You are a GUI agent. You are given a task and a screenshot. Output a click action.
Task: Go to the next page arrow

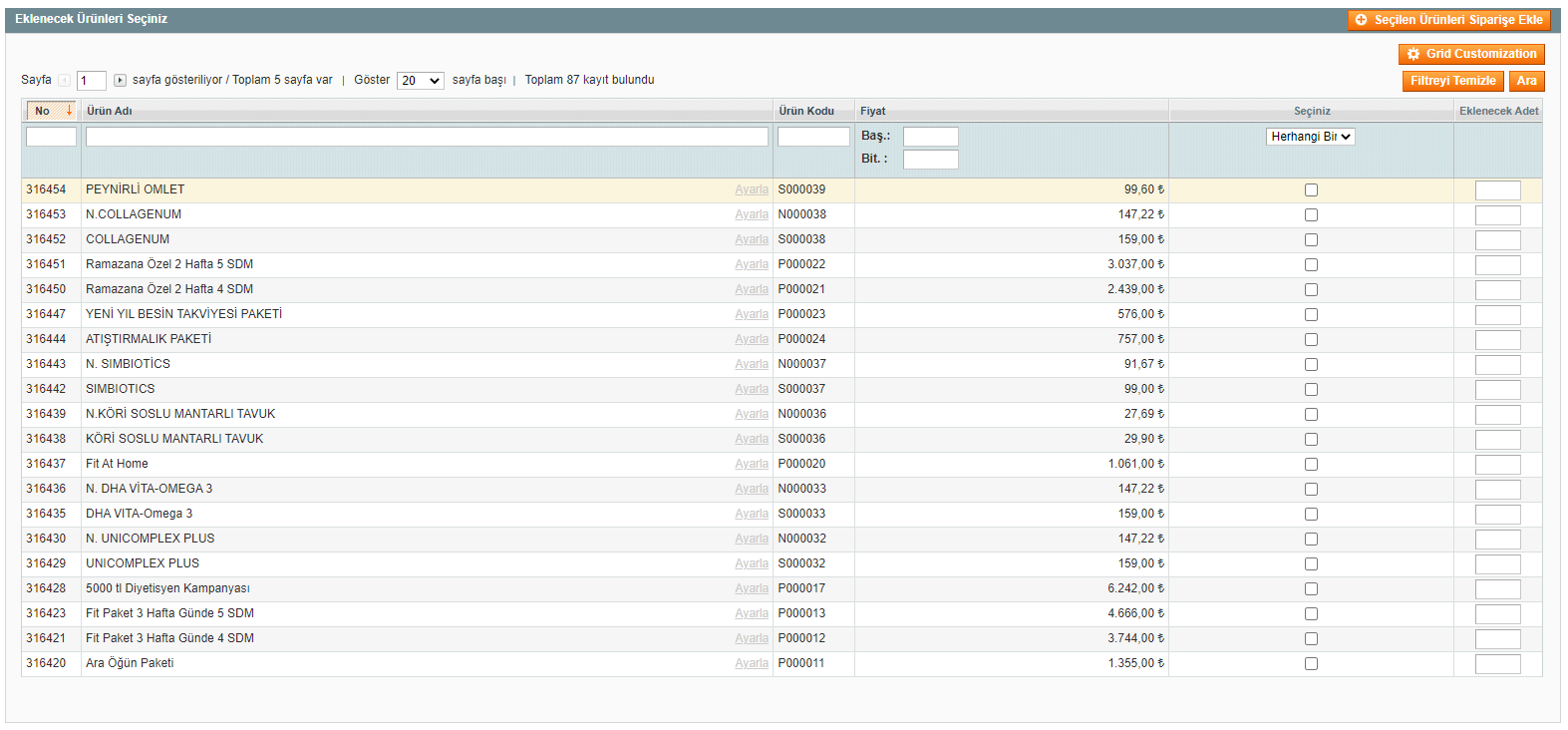(x=120, y=81)
